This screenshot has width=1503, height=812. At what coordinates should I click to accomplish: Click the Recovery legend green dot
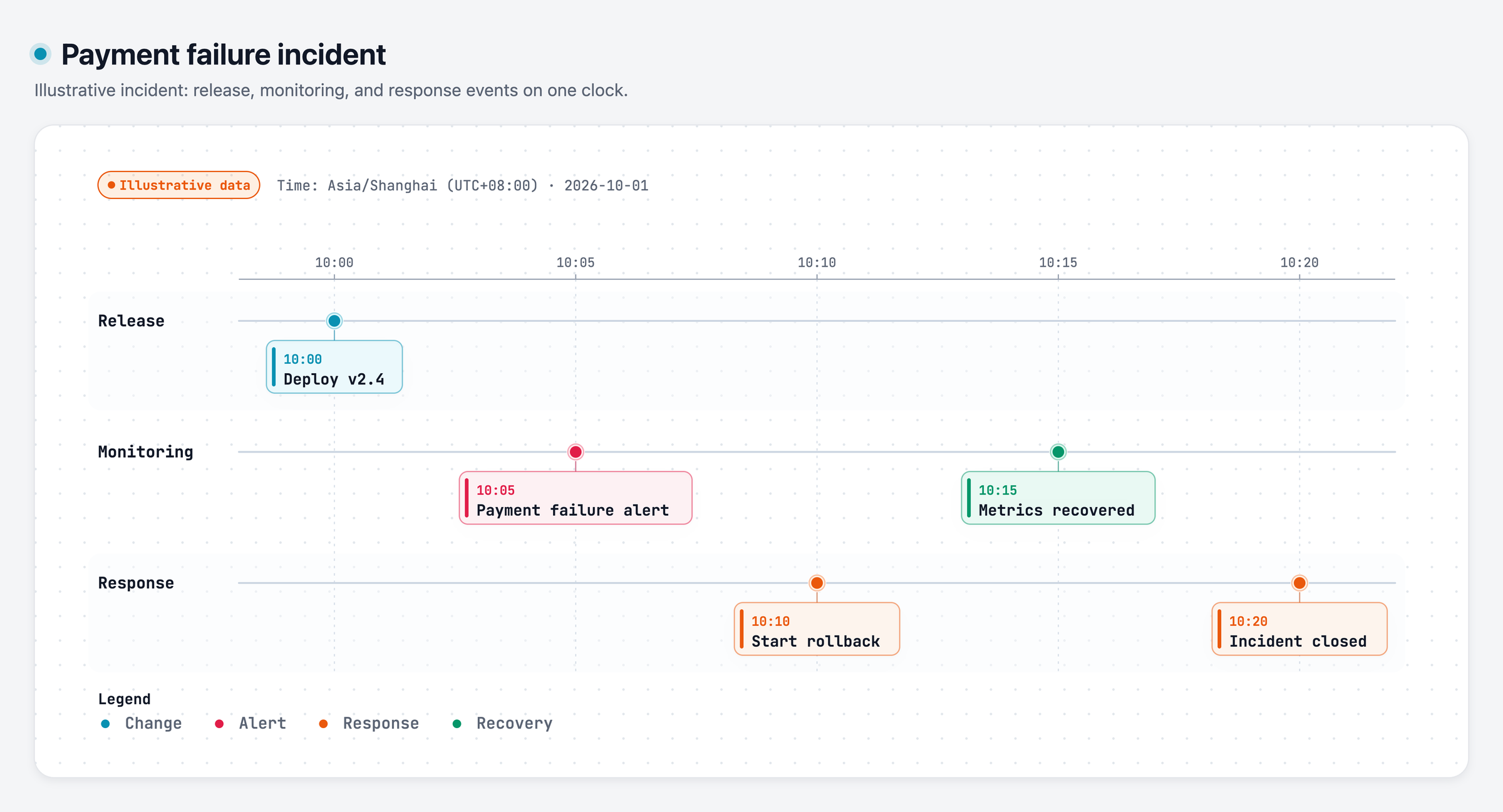[457, 724]
